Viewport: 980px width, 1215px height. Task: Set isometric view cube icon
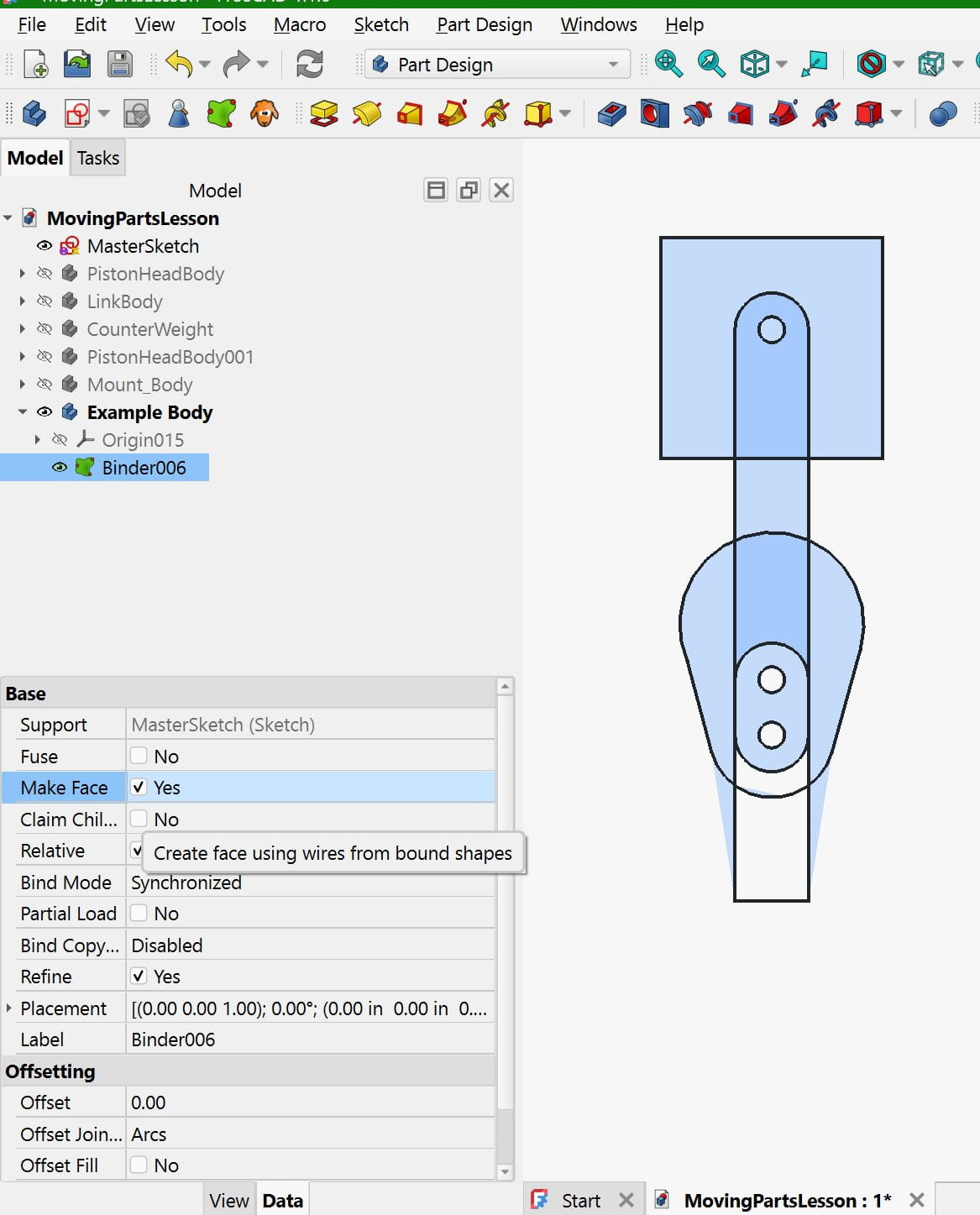[x=754, y=64]
